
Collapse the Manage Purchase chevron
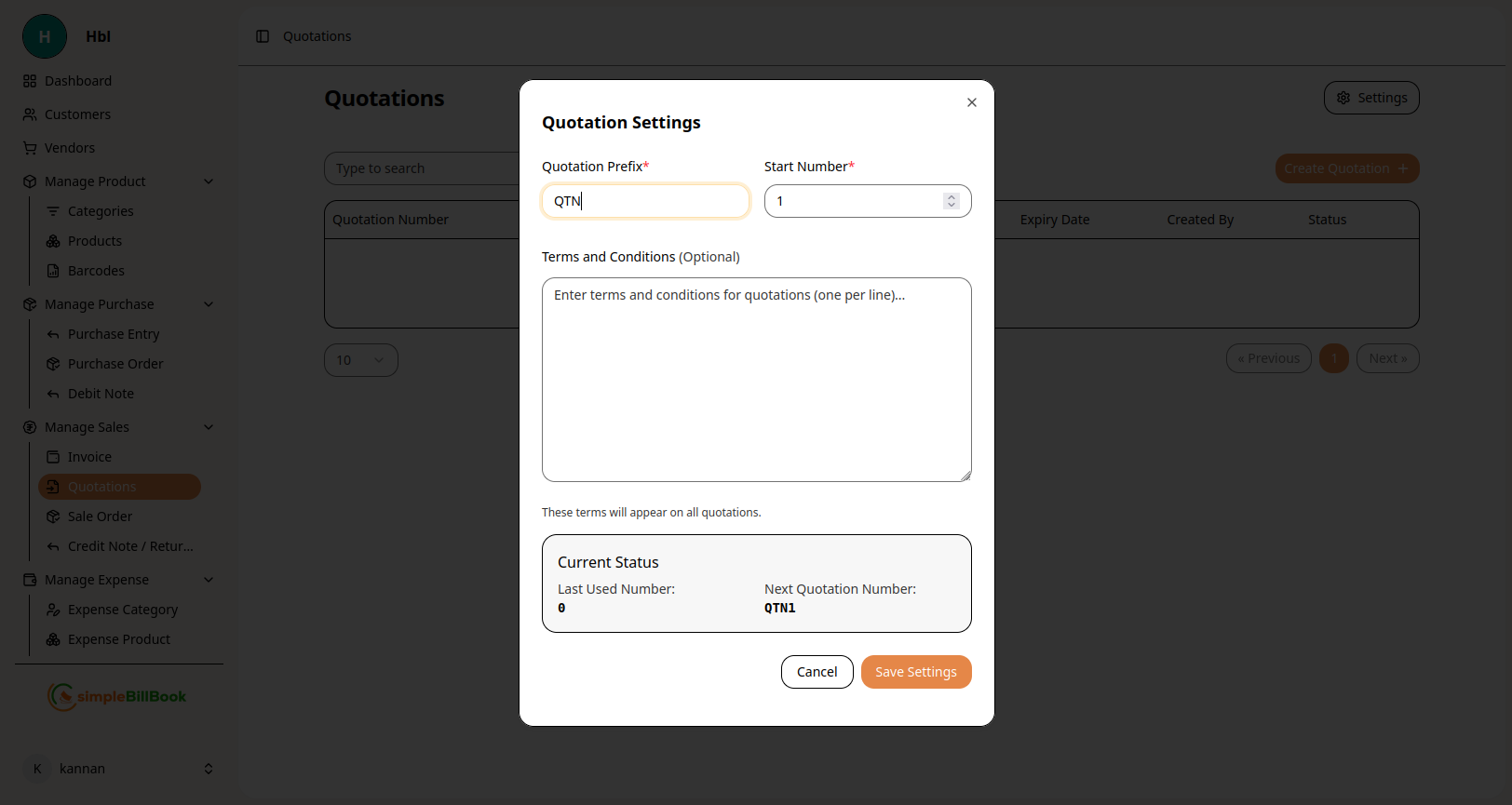click(209, 304)
